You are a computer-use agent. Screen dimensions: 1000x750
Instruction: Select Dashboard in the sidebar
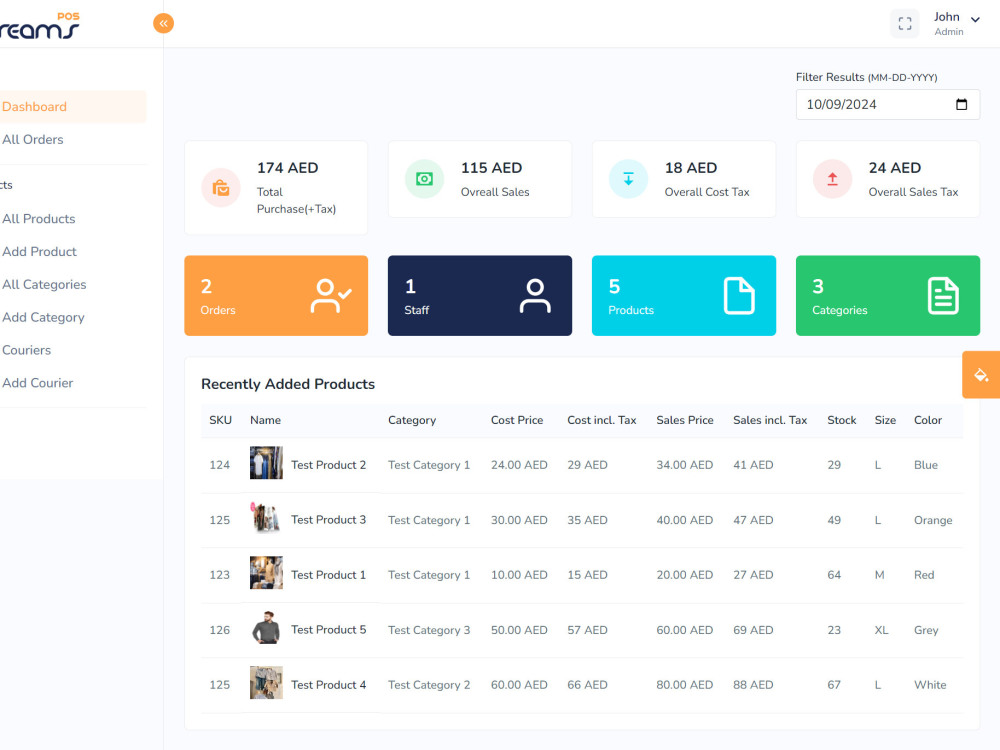[34, 107]
